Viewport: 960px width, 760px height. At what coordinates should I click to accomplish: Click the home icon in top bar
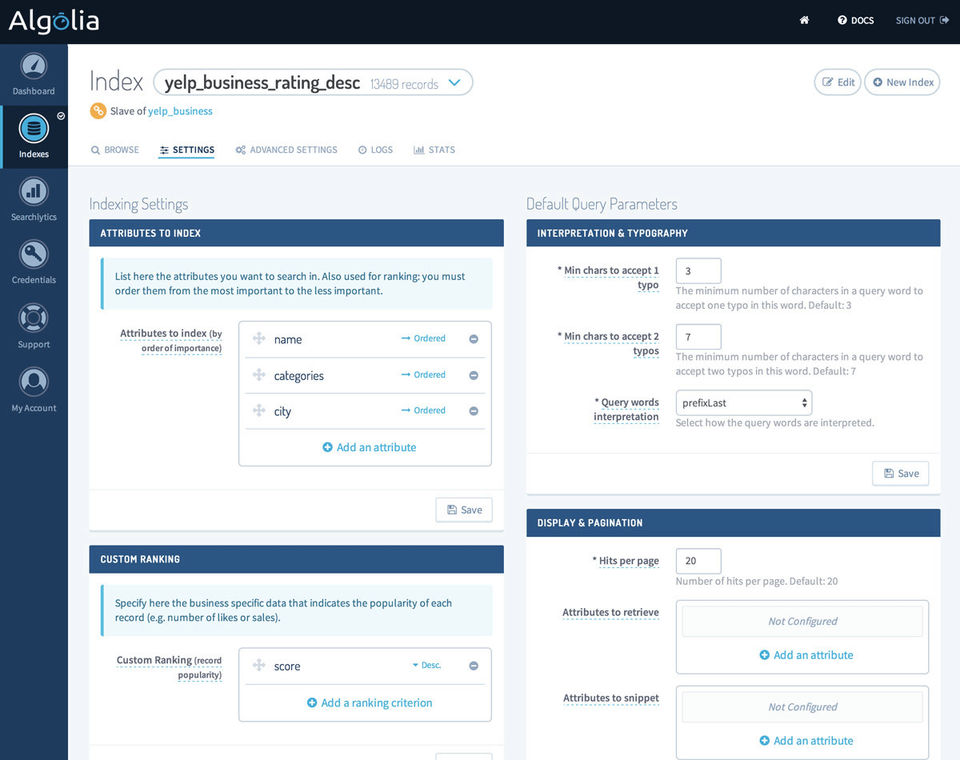[804, 20]
